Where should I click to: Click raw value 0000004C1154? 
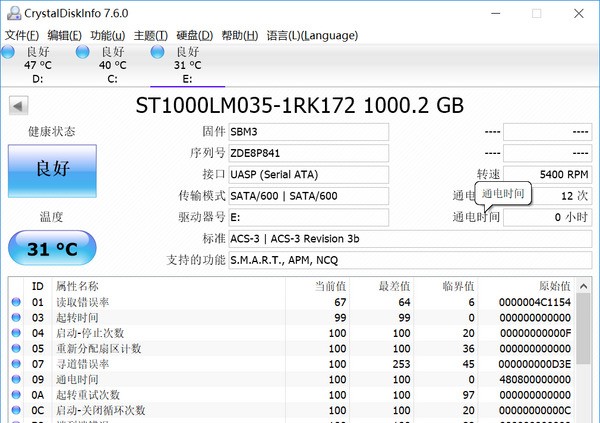click(x=535, y=302)
